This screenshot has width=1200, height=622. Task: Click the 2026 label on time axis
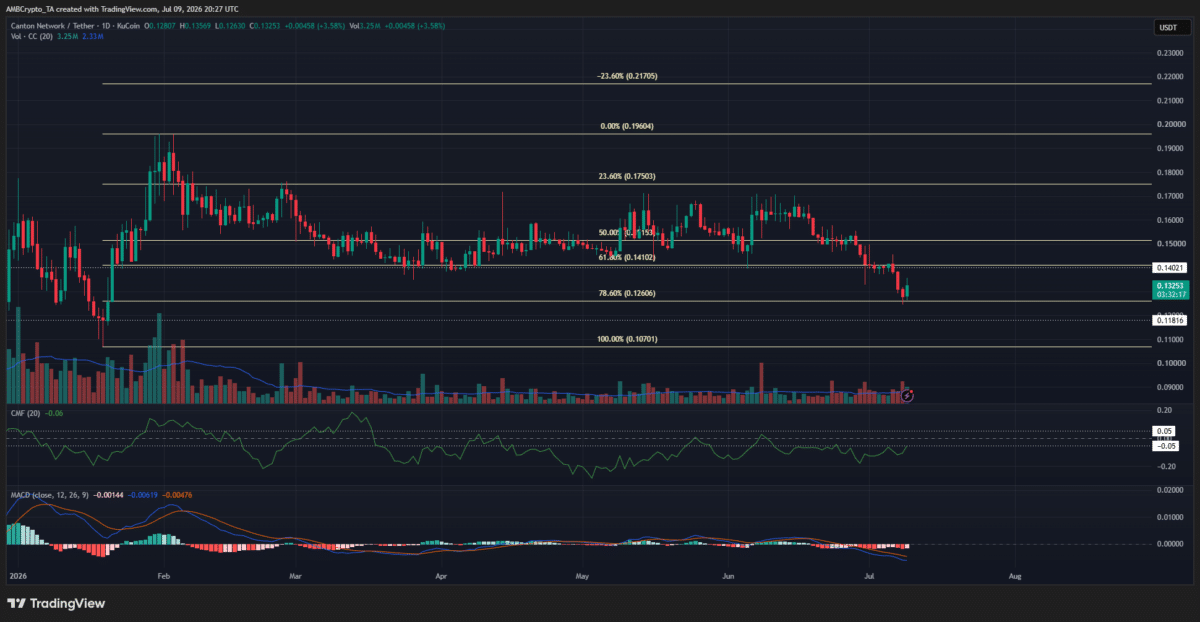[16, 577]
